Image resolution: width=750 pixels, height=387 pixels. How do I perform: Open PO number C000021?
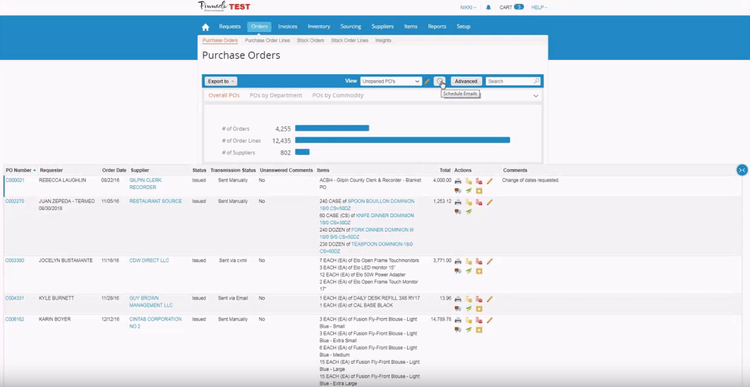click(x=15, y=180)
